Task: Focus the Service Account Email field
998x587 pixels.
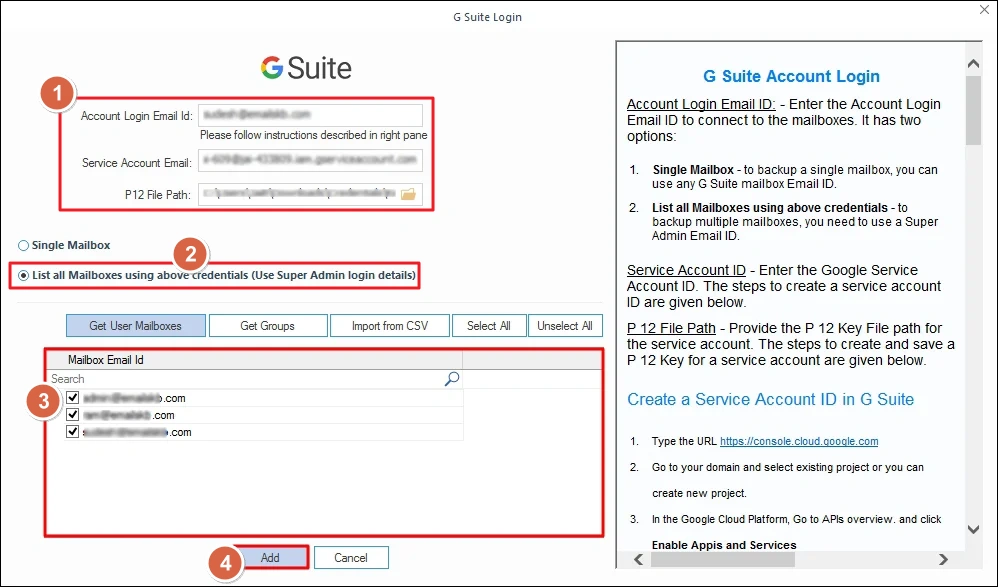Action: 310,161
